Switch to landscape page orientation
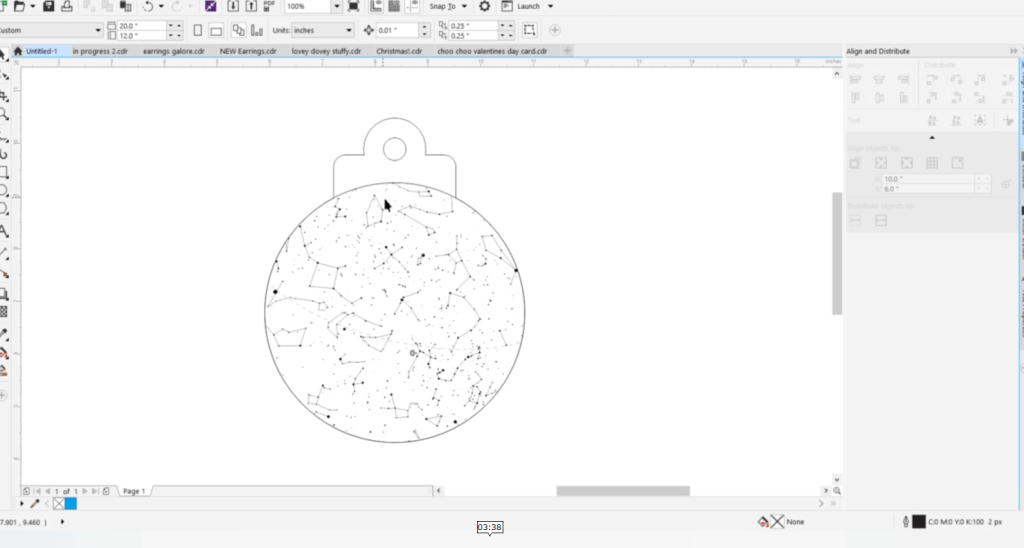This screenshot has height=548, width=1024. pyautogui.click(x=217, y=31)
